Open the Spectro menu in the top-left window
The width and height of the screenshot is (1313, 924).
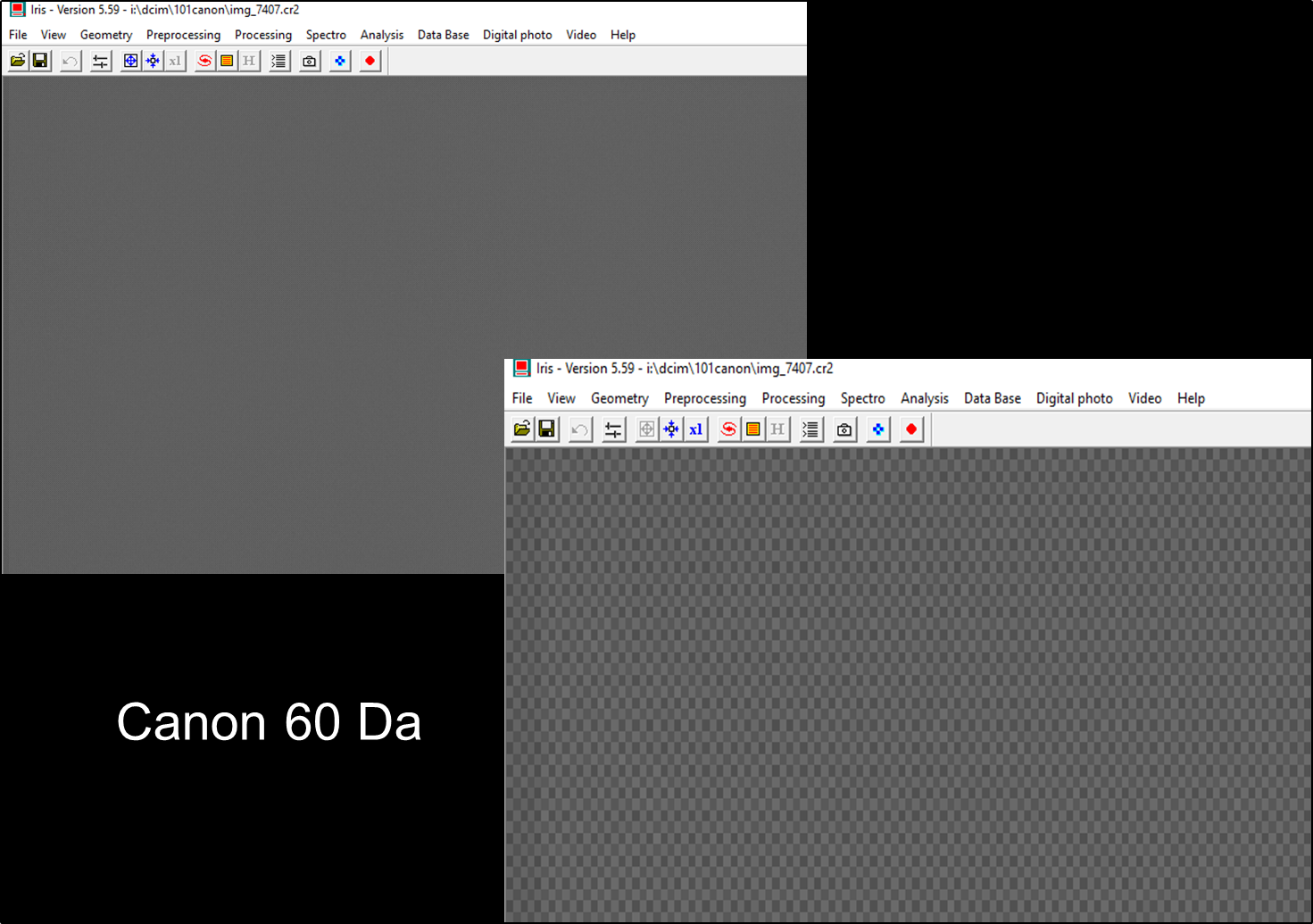[x=326, y=35]
